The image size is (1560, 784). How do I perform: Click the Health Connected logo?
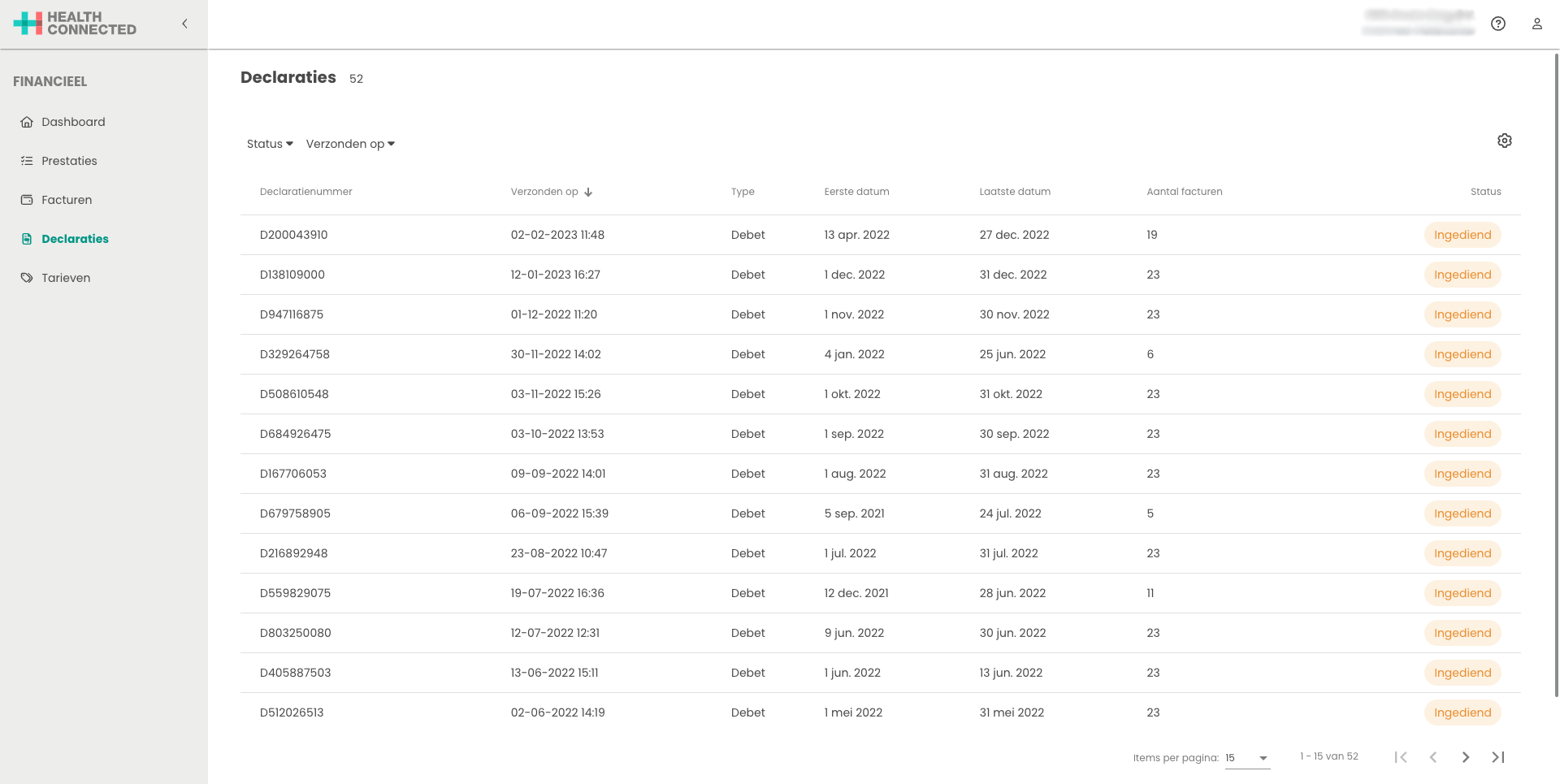tap(75, 24)
